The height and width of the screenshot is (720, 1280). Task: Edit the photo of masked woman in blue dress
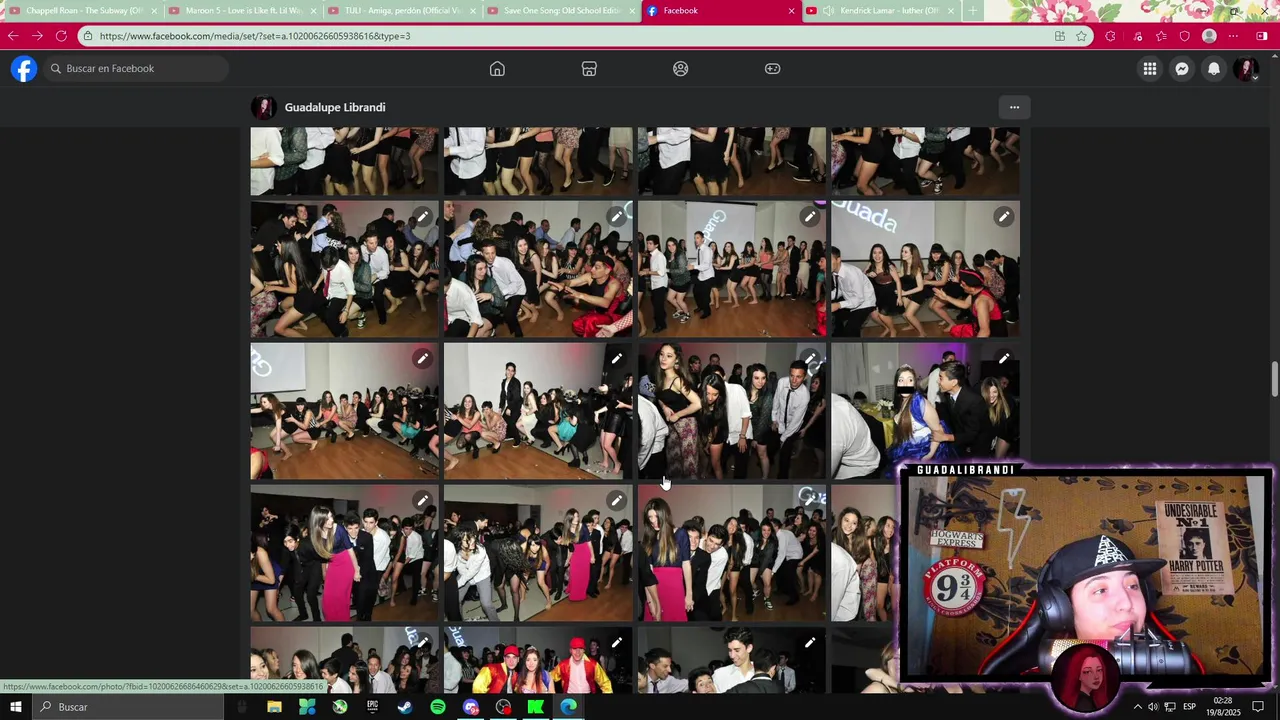pyautogui.click(x=1004, y=358)
